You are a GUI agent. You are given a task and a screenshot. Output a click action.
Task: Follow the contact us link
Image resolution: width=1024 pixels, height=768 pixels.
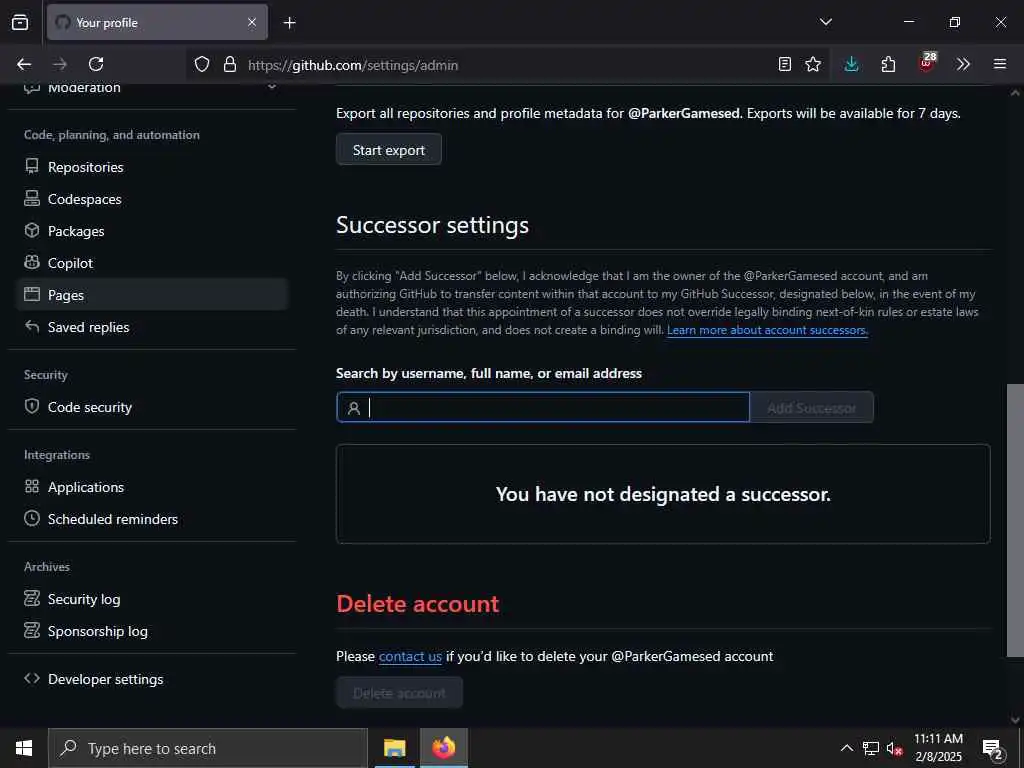410,656
